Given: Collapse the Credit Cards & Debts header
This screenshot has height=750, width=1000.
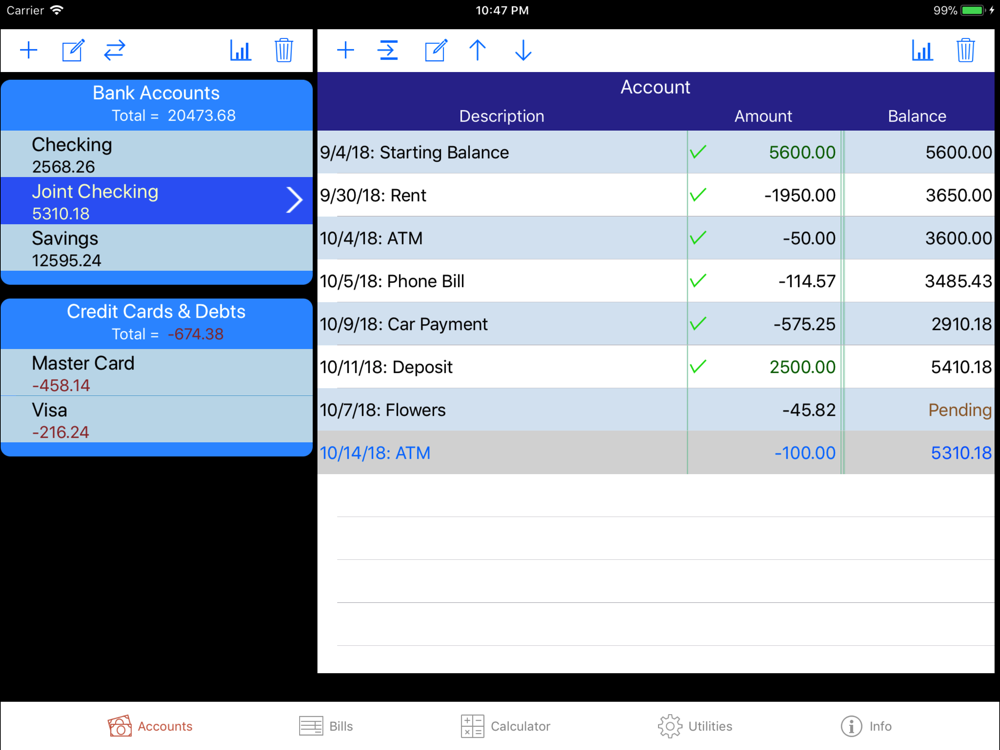Looking at the screenshot, I should pos(157,322).
